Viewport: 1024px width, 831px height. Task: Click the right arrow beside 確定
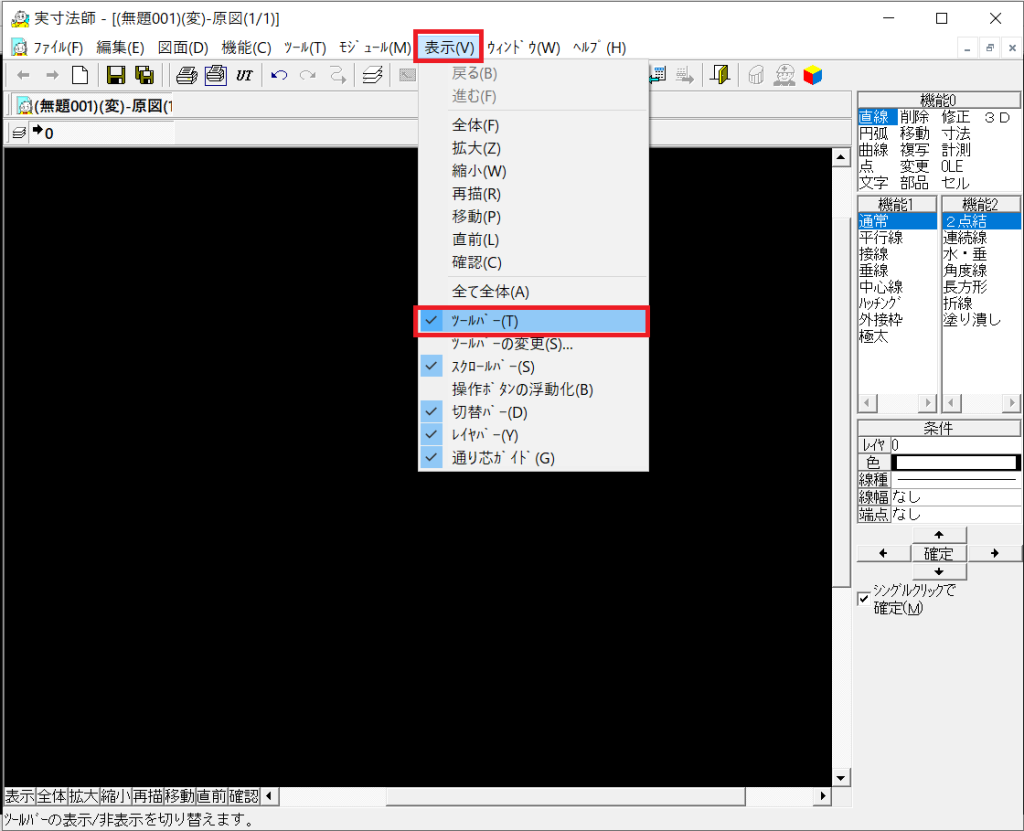tap(995, 553)
